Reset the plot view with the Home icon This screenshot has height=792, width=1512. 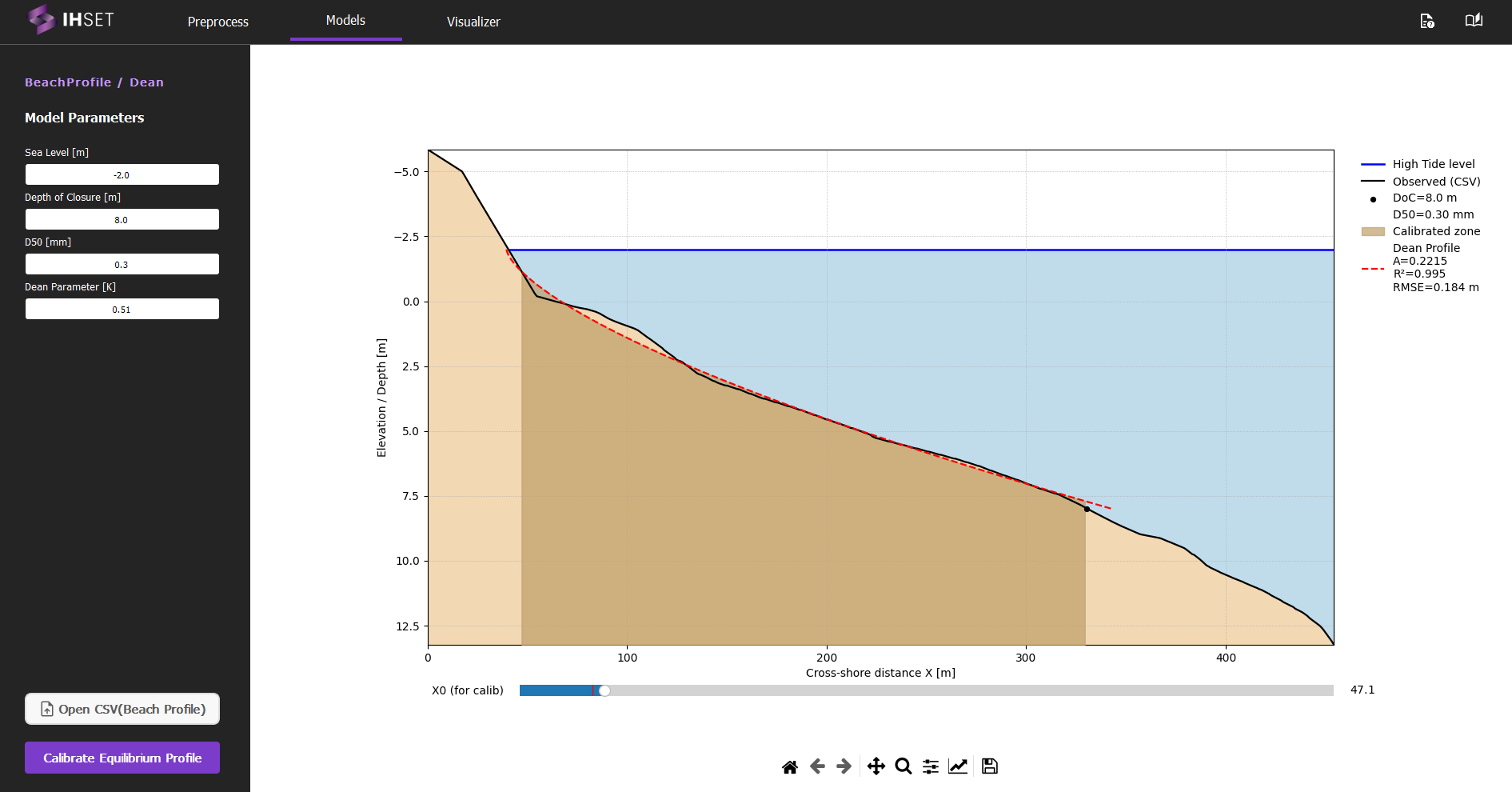click(789, 766)
